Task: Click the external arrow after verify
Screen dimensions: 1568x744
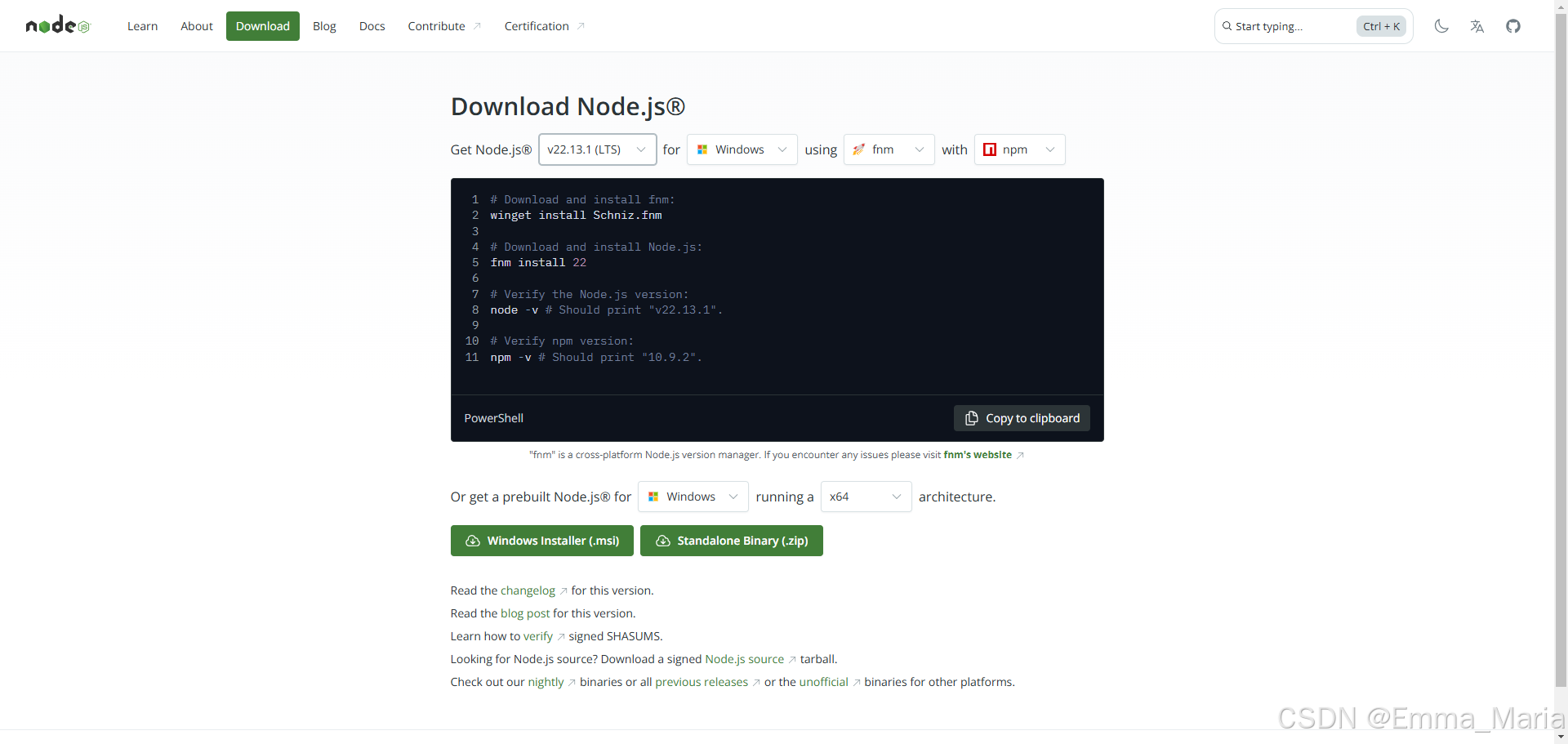Action: click(x=561, y=637)
